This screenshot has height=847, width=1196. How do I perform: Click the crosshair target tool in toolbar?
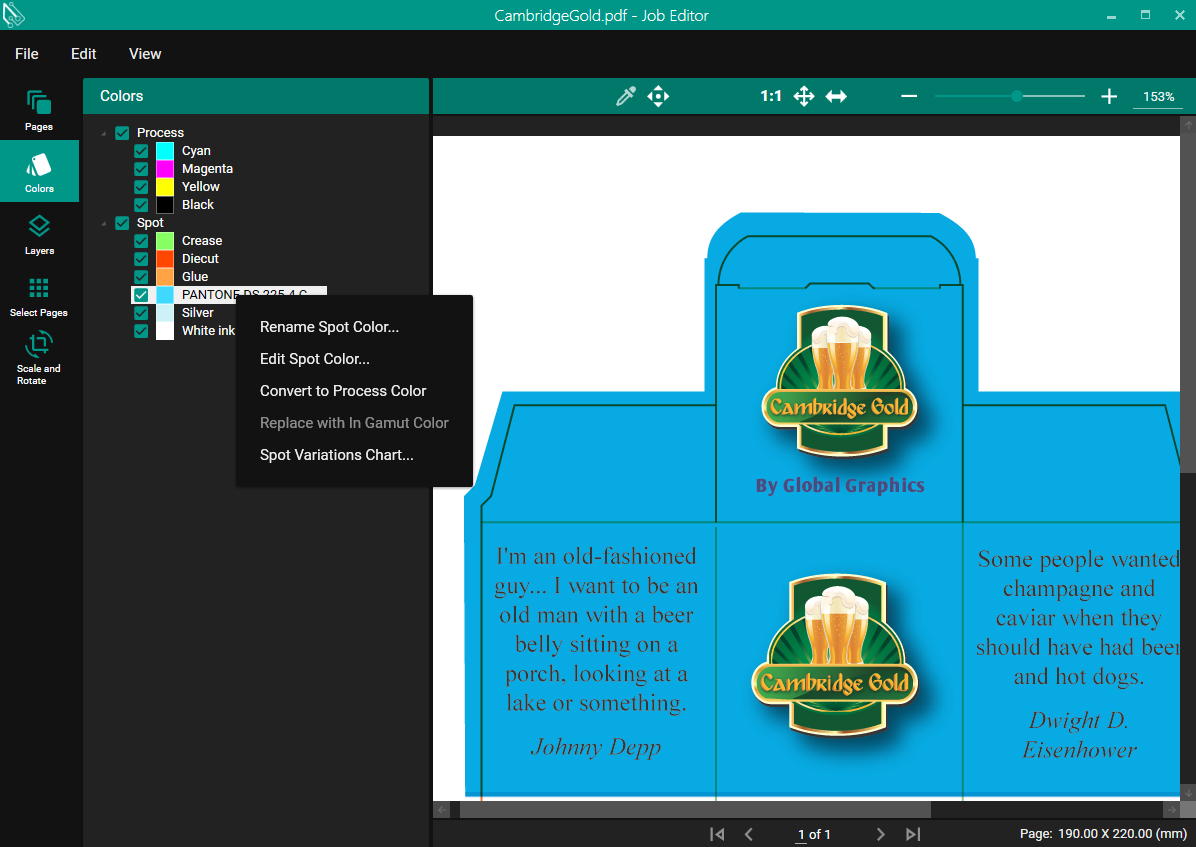point(658,96)
